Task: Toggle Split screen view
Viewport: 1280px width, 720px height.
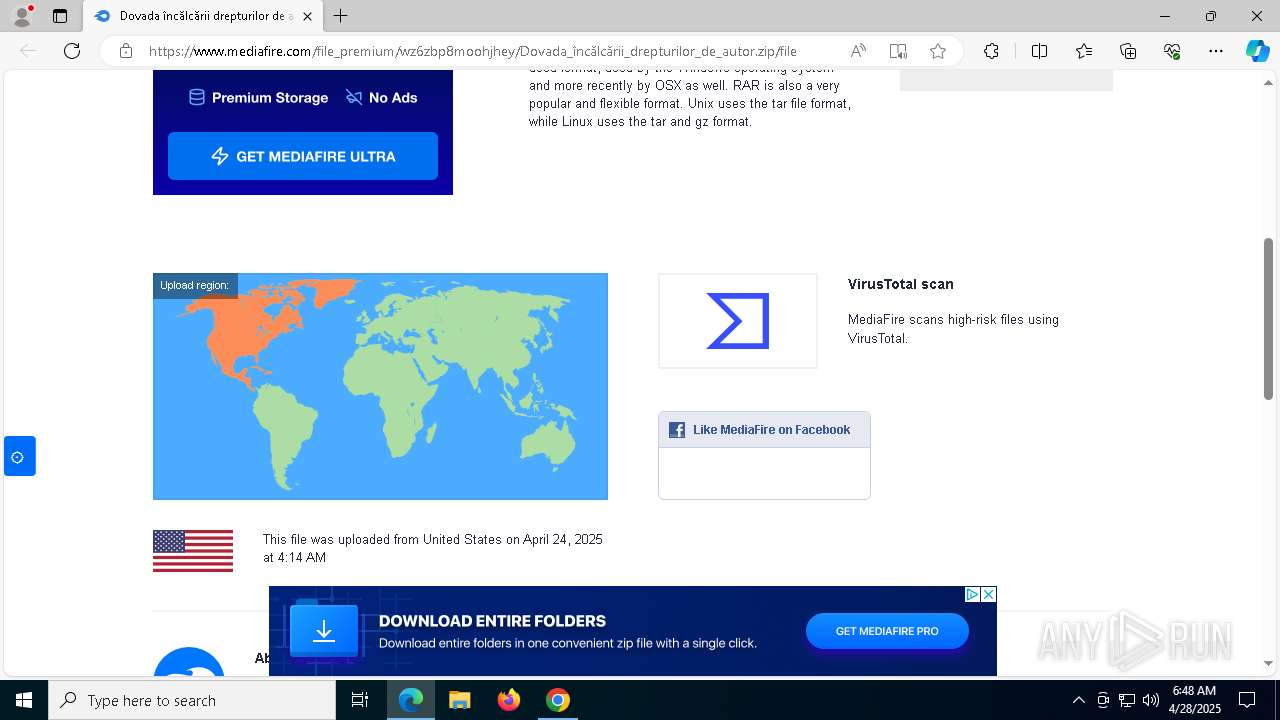Action: [1039, 51]
